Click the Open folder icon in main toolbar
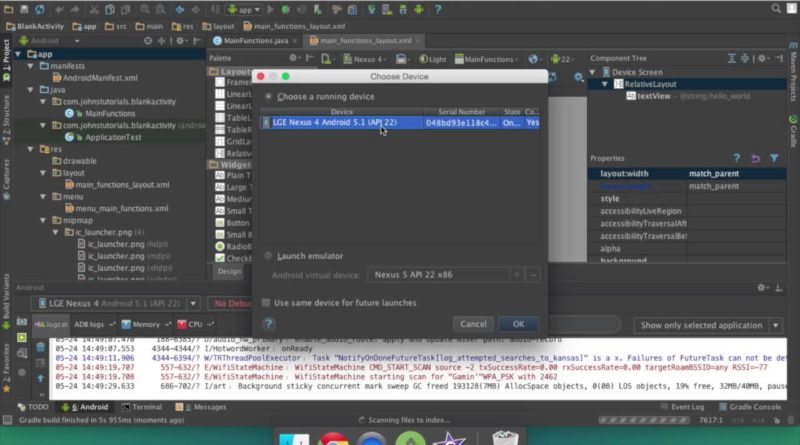This screenshot has width=800, height=445. coord(9,9)
